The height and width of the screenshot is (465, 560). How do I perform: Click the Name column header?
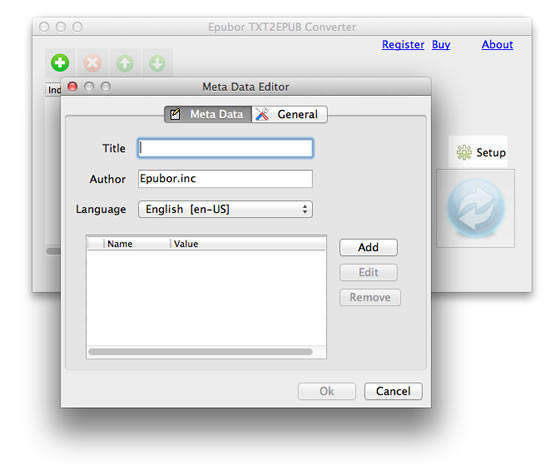click(137, 244)
